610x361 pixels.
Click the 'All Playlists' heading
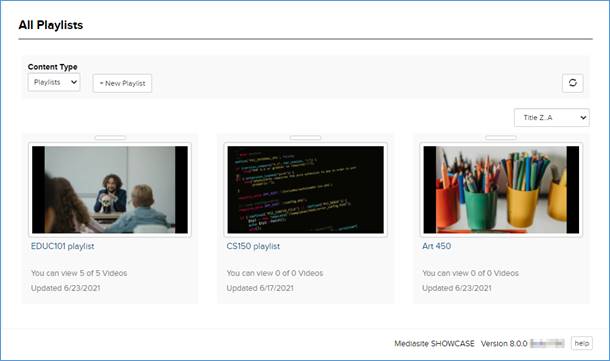[x=51, y=25]
